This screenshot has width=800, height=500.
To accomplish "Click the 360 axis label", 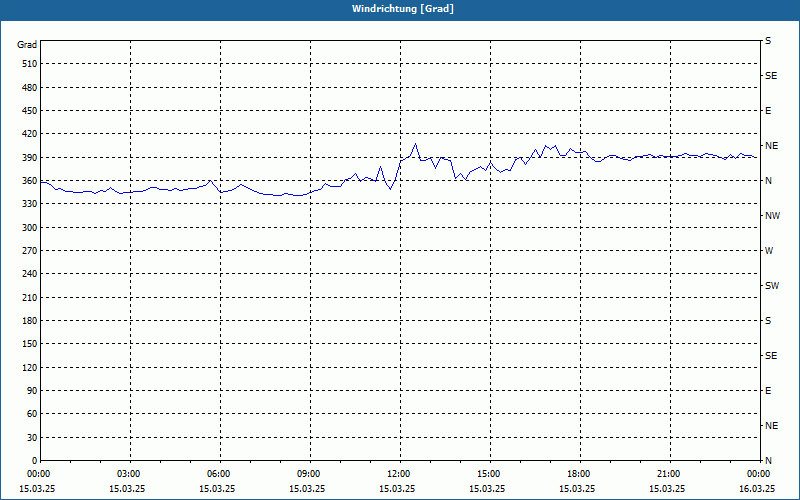I will (30, 181).
